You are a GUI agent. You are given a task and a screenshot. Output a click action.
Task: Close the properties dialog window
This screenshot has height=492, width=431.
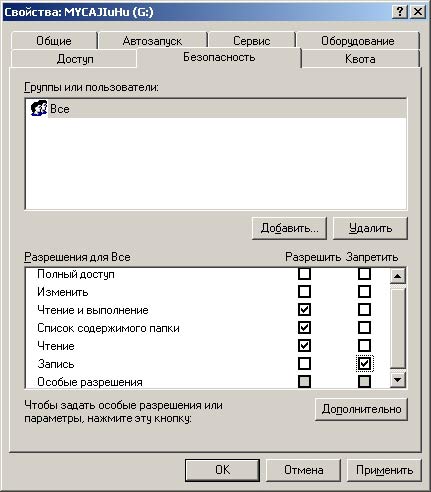418,12
